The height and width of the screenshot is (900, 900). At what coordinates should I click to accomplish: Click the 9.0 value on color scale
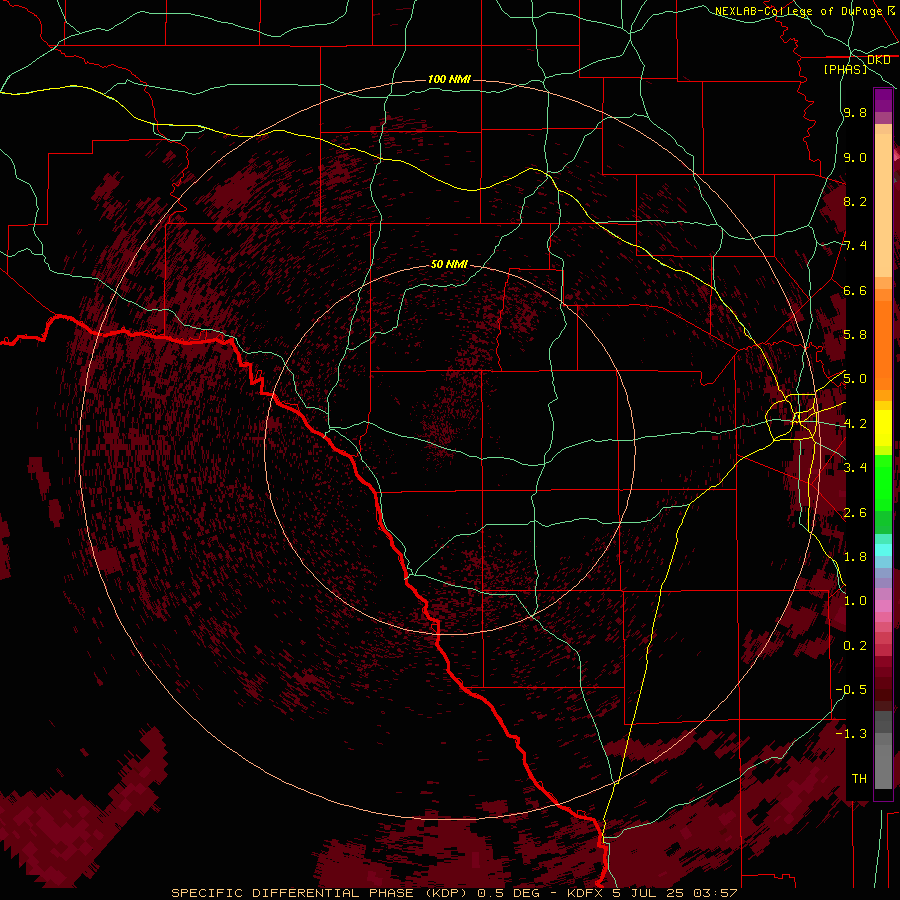855,157
